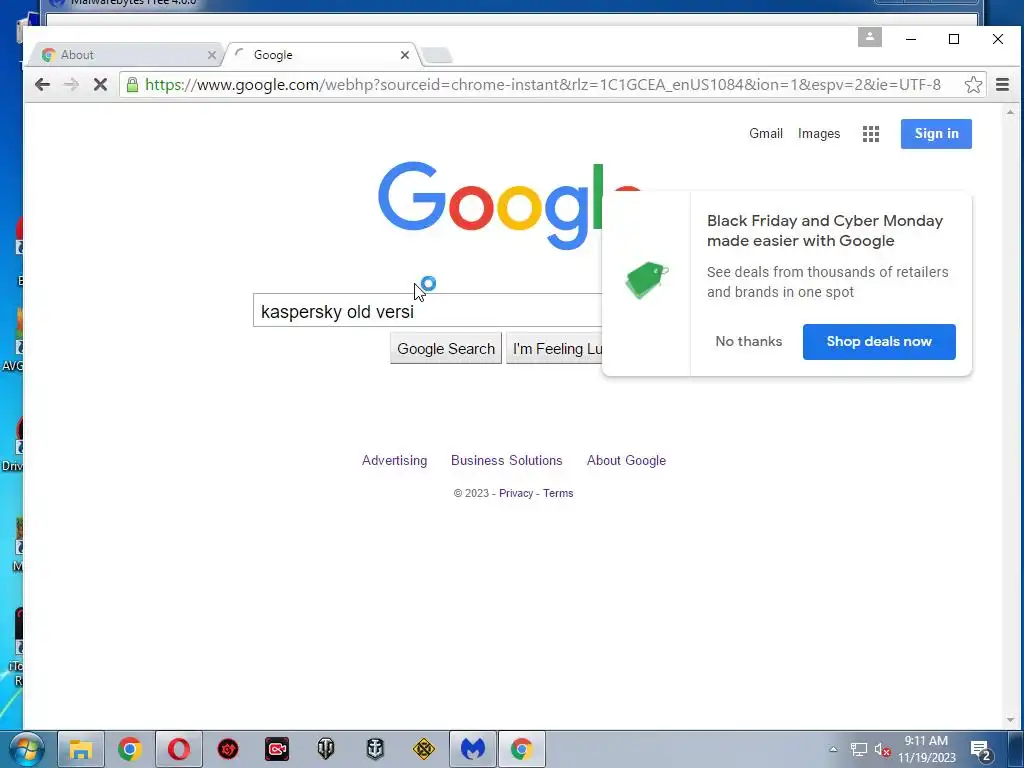Screen dimensions: 1024x768
Task: Open the first Chrome taskbar icon
Action: (129, 749)
